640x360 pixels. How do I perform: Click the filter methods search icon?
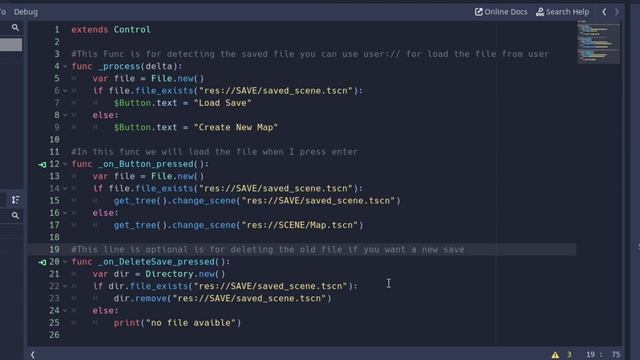coord(15,216)
